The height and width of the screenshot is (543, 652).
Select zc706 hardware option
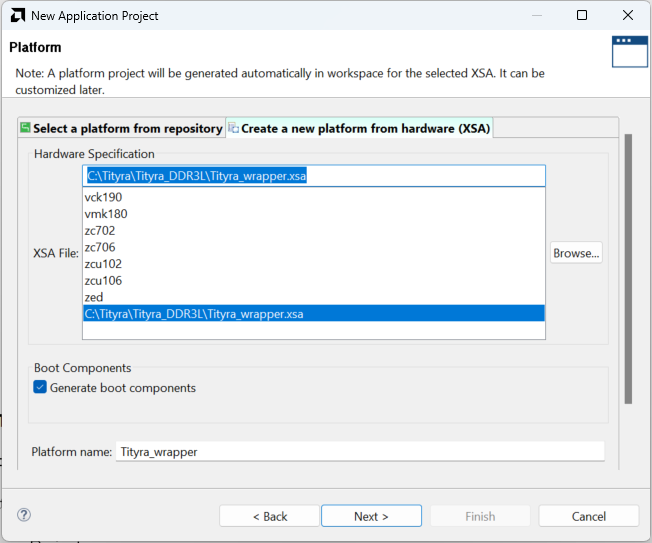[x=101, y=247]
